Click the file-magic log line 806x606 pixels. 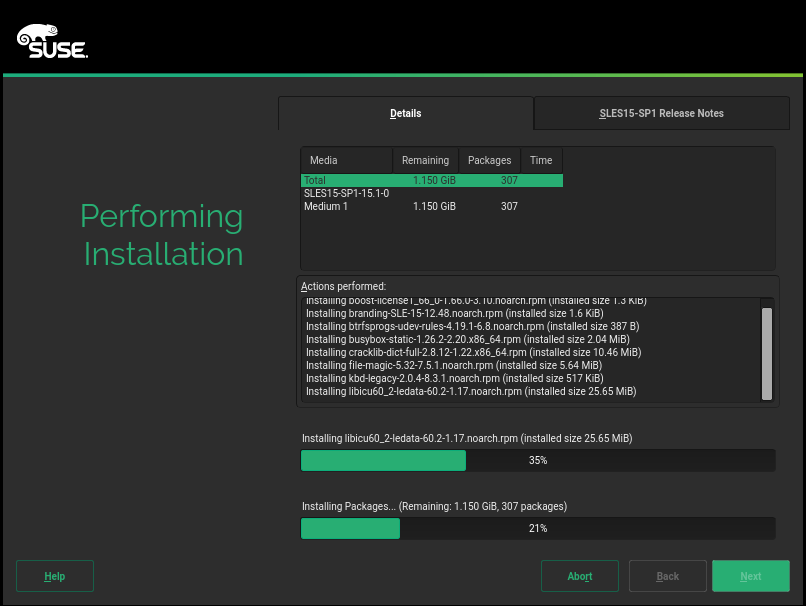pos(454,365)
